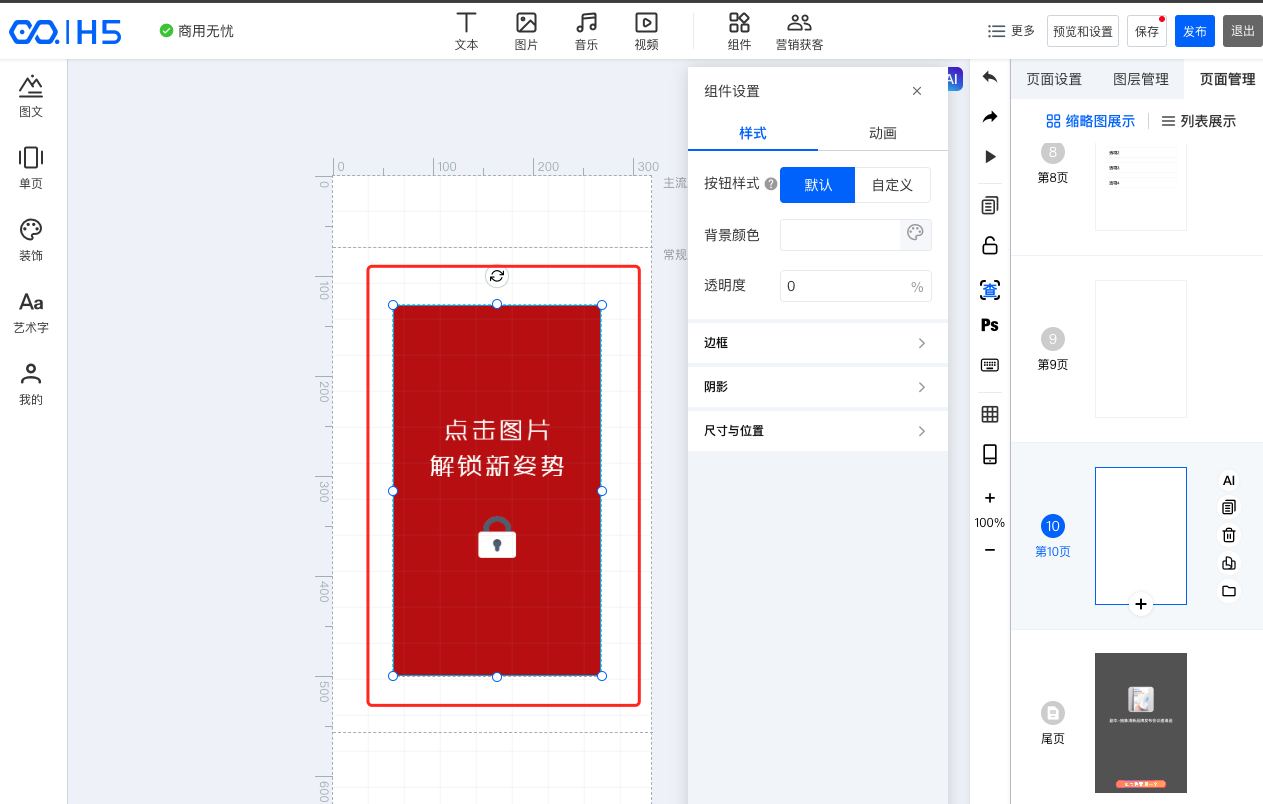Select 缩略图展示 thumbnail view
Image resolution: width=1263 pixels, height=804 pixels.
point(1090,121)
